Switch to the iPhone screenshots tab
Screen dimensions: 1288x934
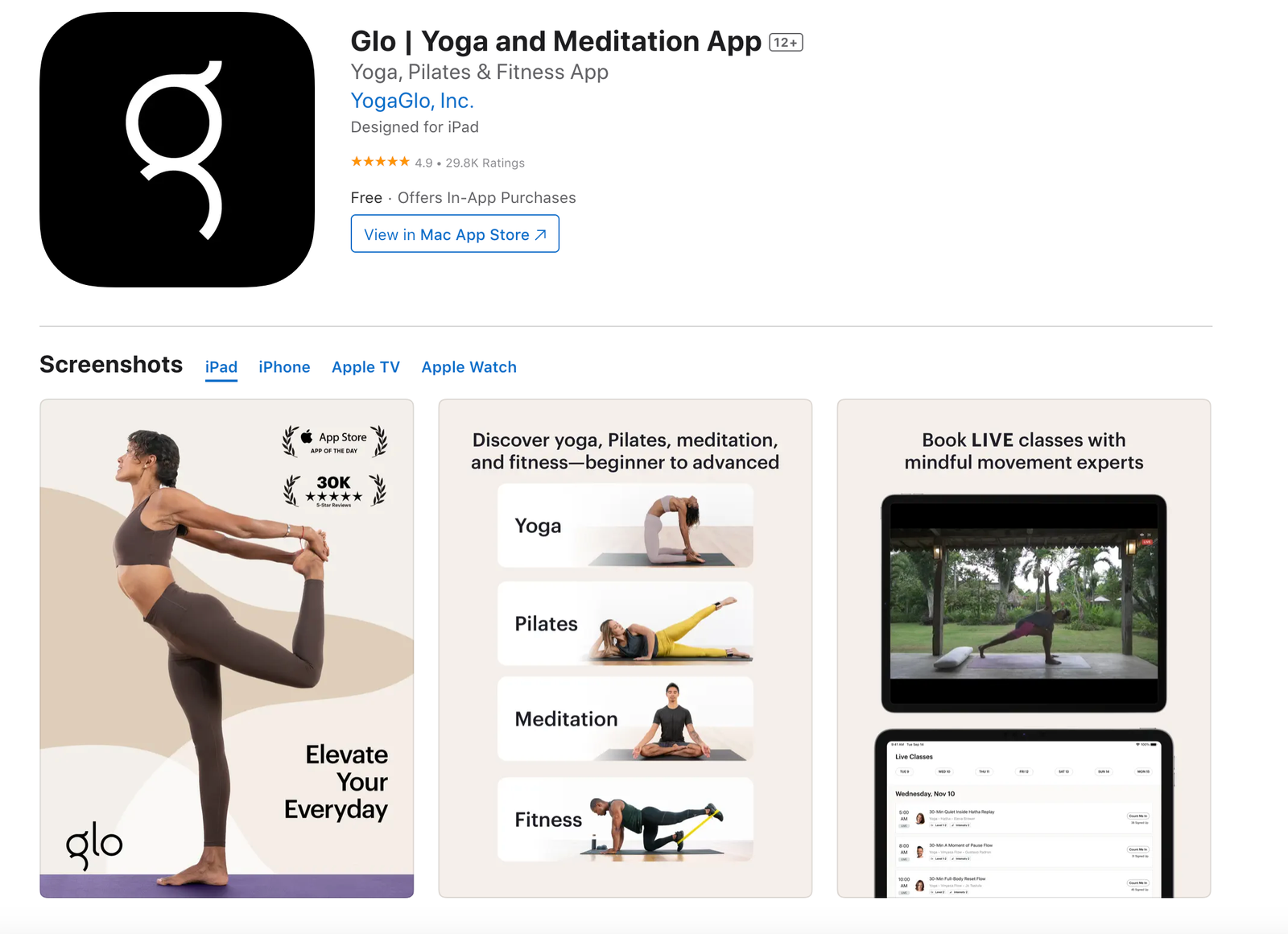284,367
